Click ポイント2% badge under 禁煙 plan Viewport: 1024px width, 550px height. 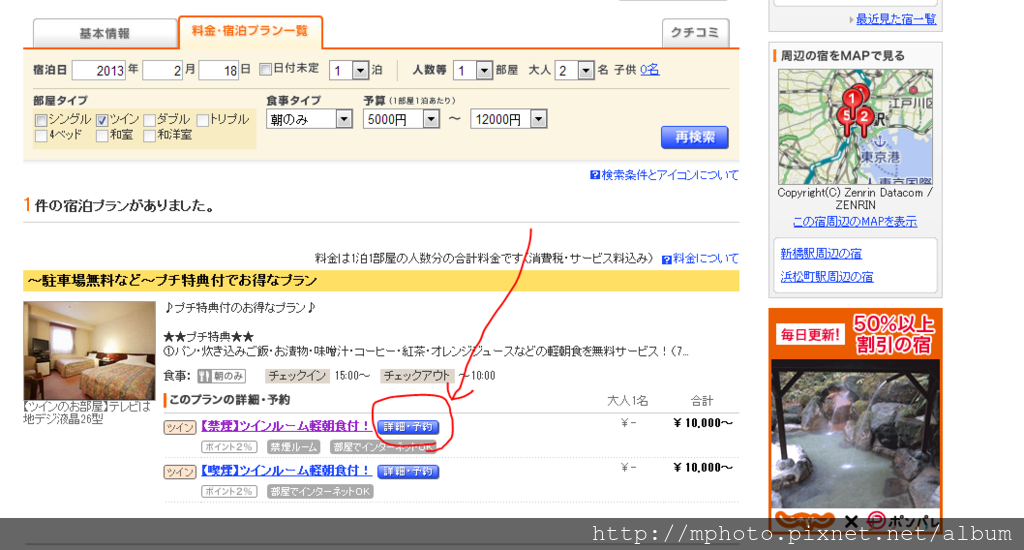[228, 447]
